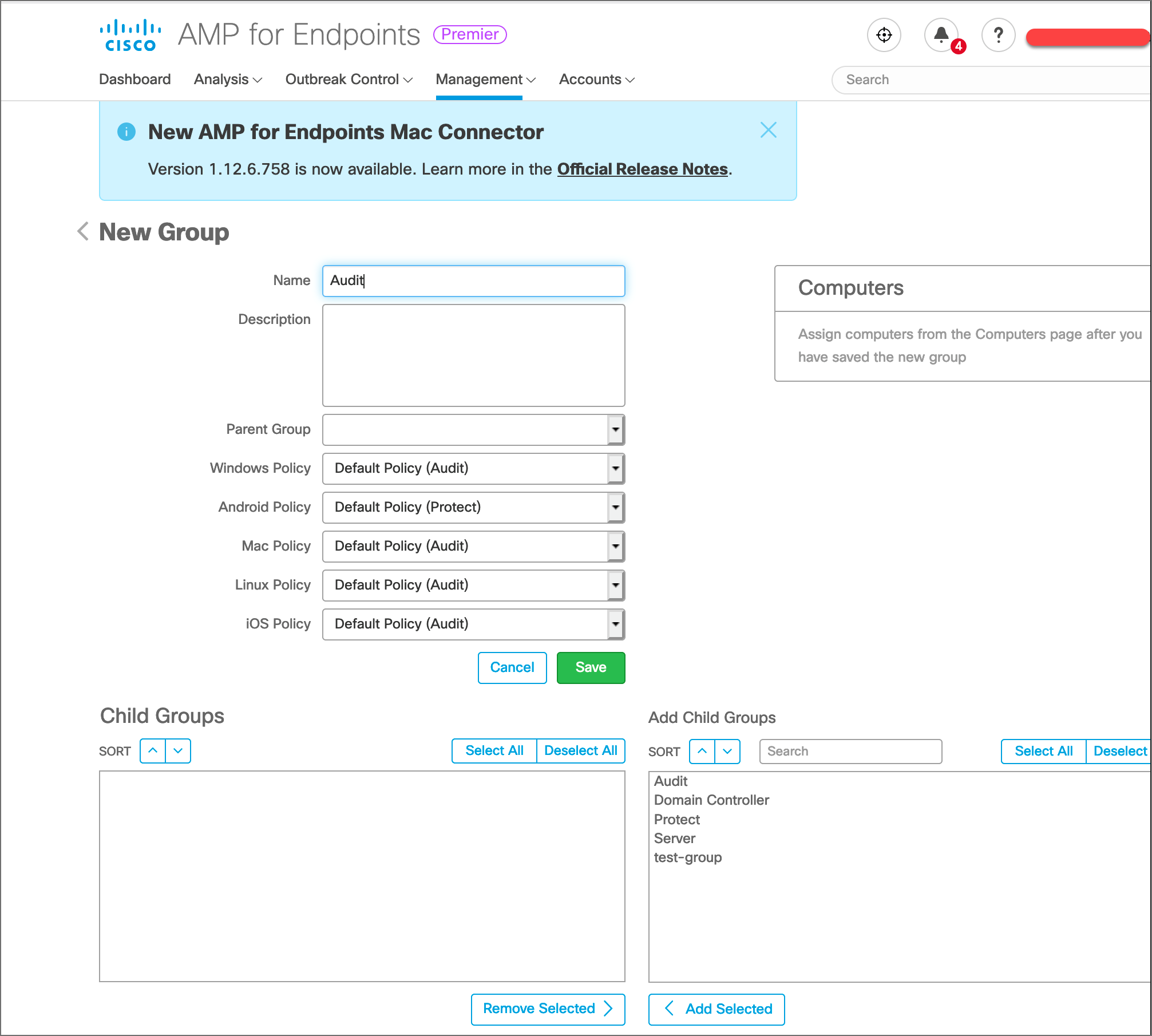Sort Child Groups ascending with up arrow
This screenshot has height=1036, width=1152.
pyautogui.click(x=153, y=751)
